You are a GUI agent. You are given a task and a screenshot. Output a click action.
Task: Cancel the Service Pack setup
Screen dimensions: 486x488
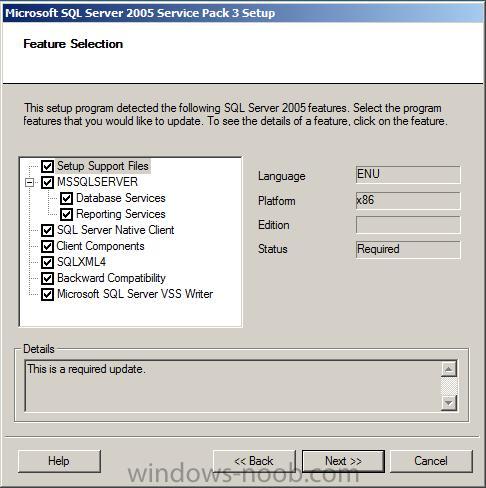point(431,461)
